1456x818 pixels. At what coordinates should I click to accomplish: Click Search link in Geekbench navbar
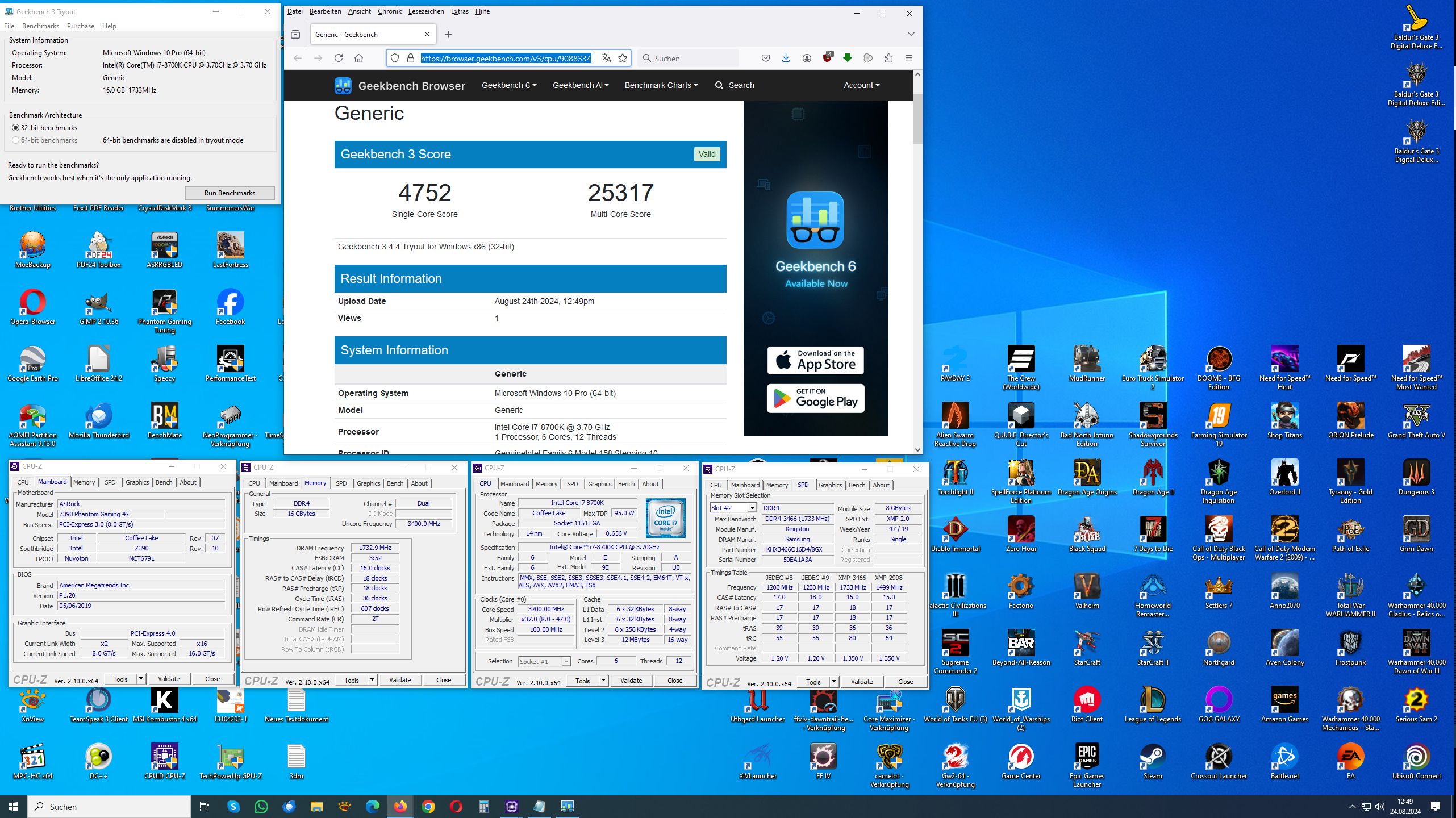pos(735,85)
